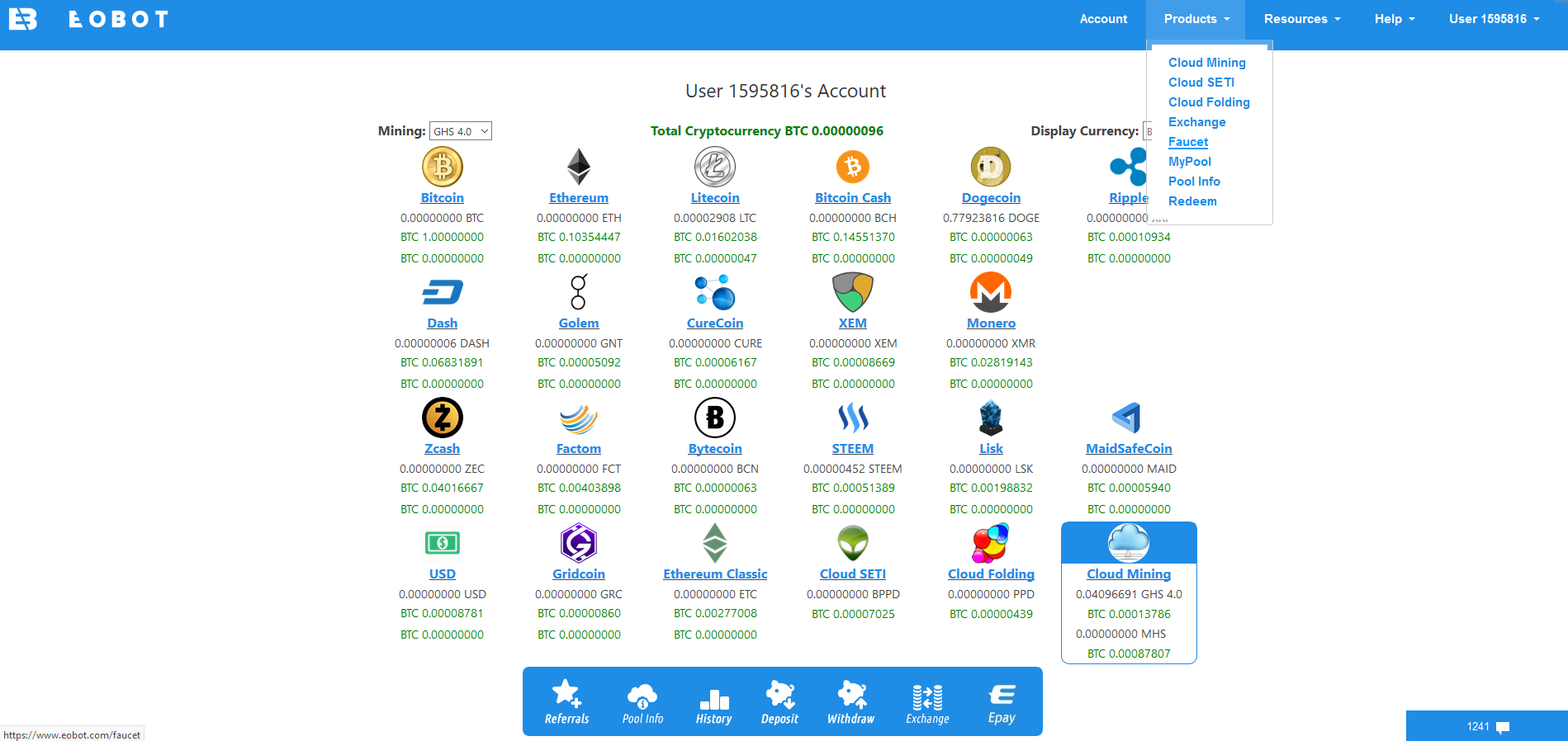
Task: Select Redeem in Products menu
Action: 1192,201
